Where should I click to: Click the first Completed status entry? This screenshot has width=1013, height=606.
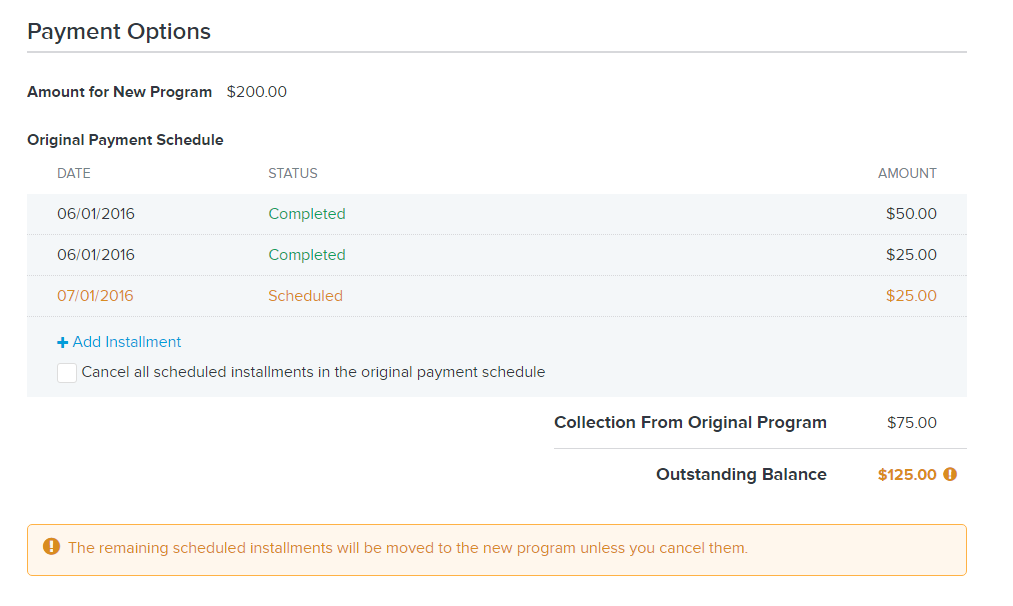[307, 214]
